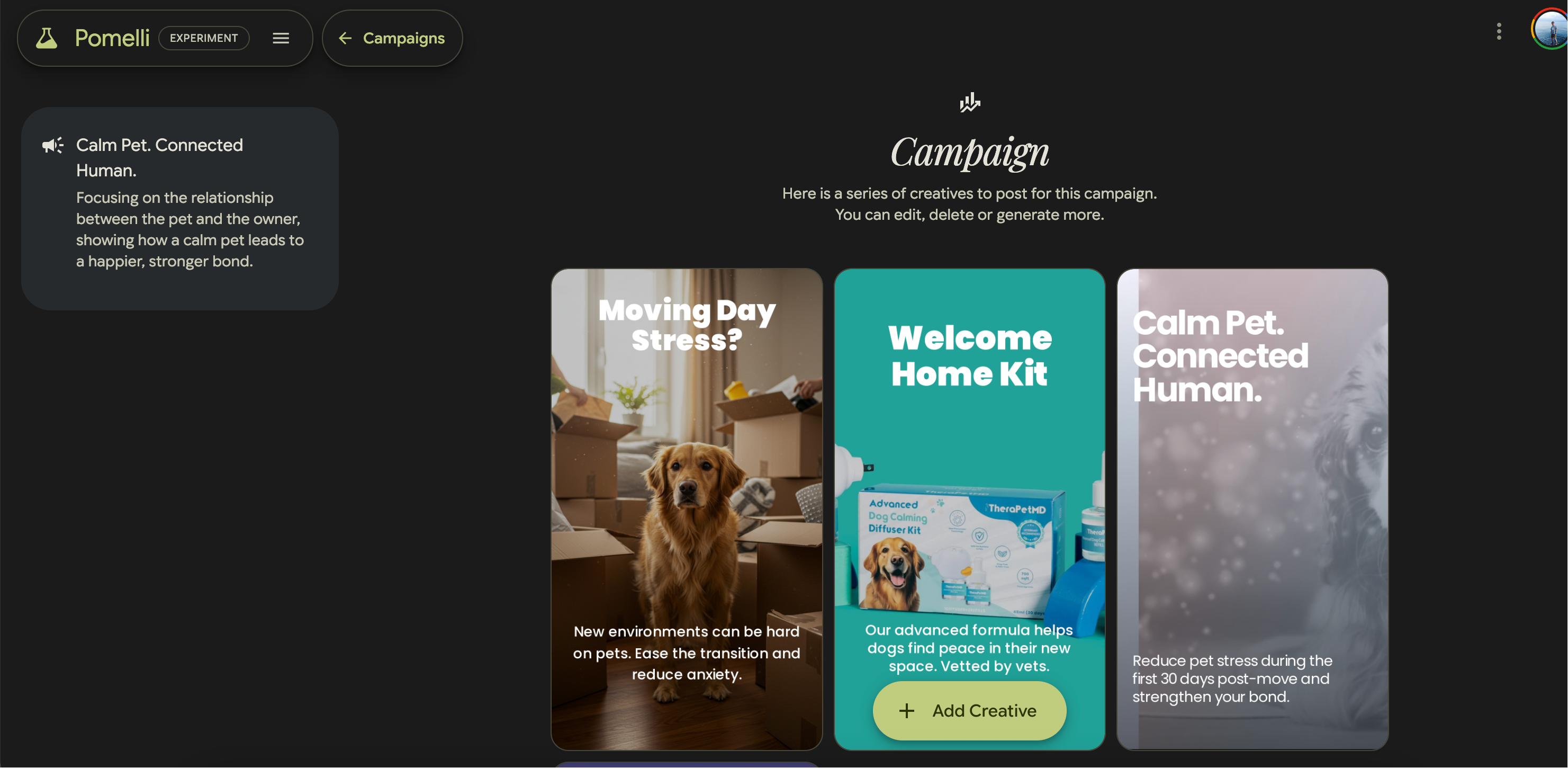Click the chart icon above Campaign heading
This screenshot has height=768, width=1568.
[970, 102]
